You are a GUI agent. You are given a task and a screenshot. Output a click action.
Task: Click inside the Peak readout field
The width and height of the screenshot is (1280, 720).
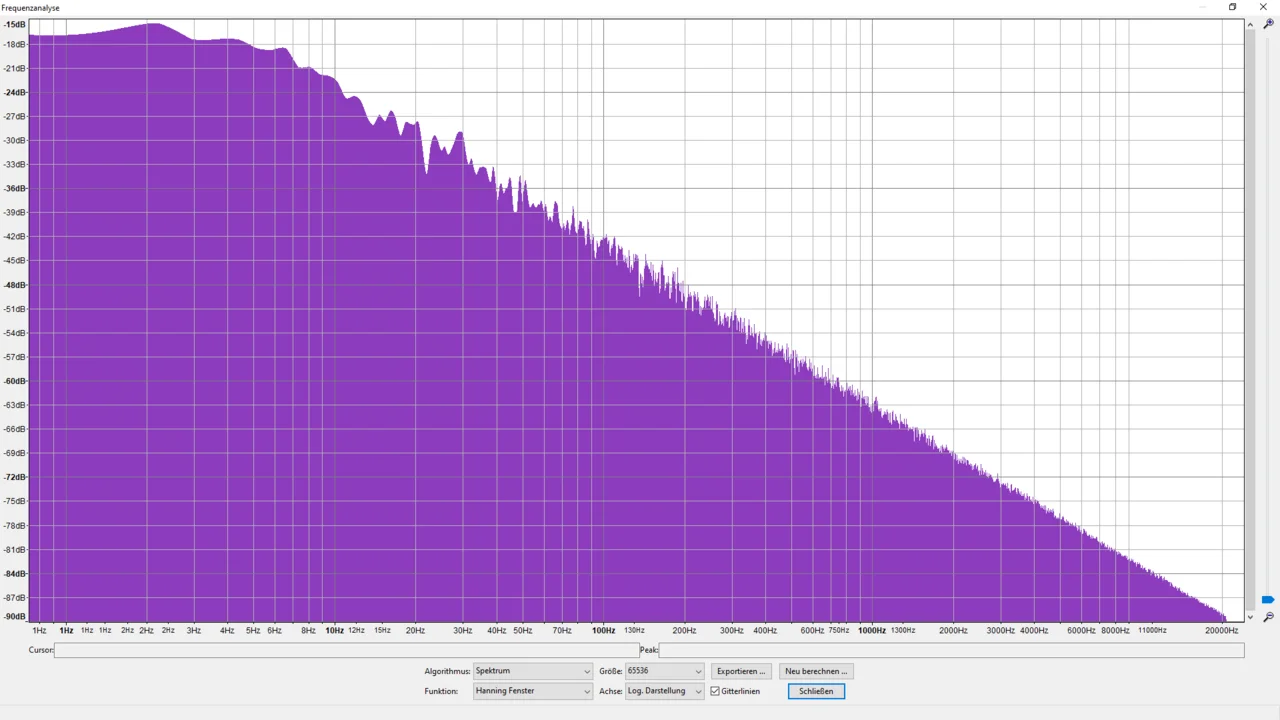(x=950, y=650)
